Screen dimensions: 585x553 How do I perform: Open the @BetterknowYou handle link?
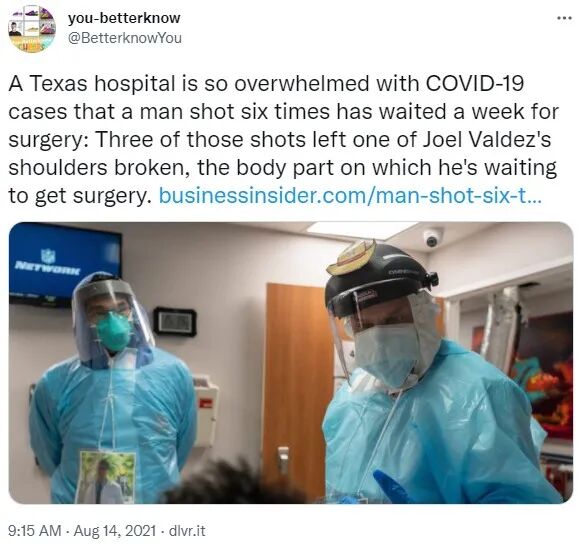pyautogui.click(x=125, y=38)
